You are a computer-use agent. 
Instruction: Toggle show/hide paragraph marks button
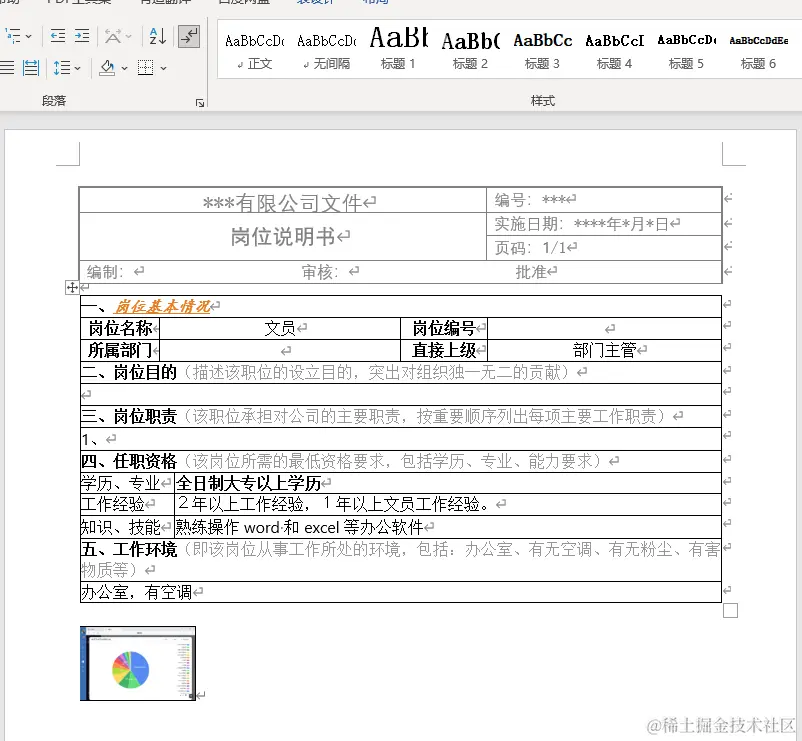click(x=189, y=36)
